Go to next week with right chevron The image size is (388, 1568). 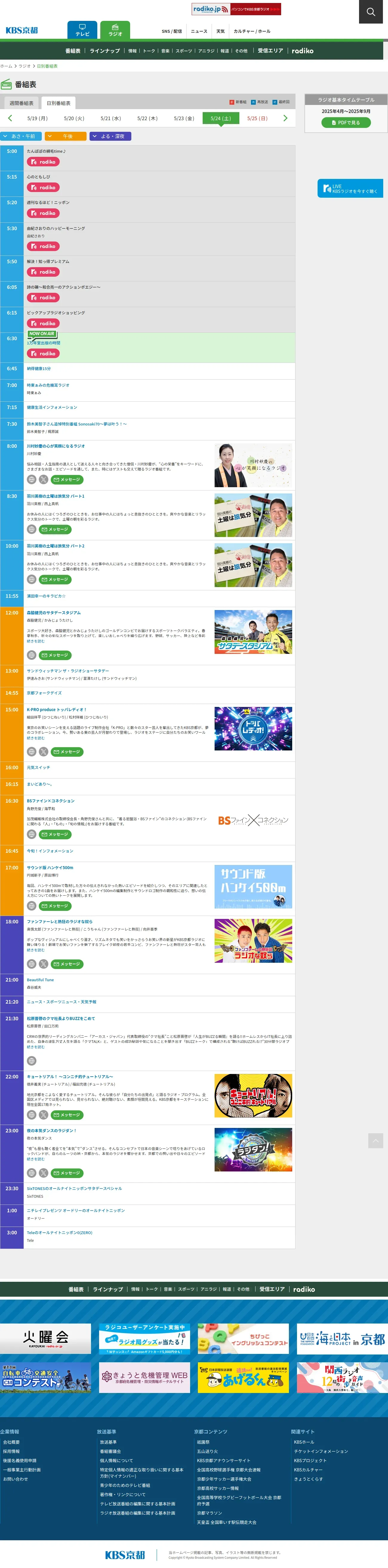(285, 118)
